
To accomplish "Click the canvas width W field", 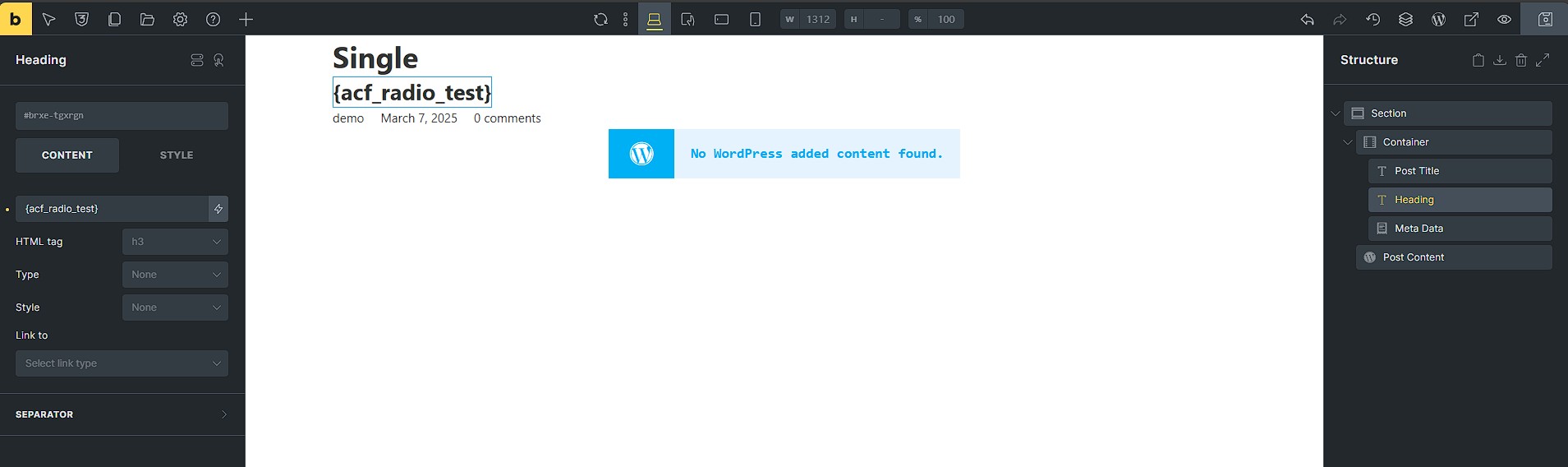I will pos(808,19).
